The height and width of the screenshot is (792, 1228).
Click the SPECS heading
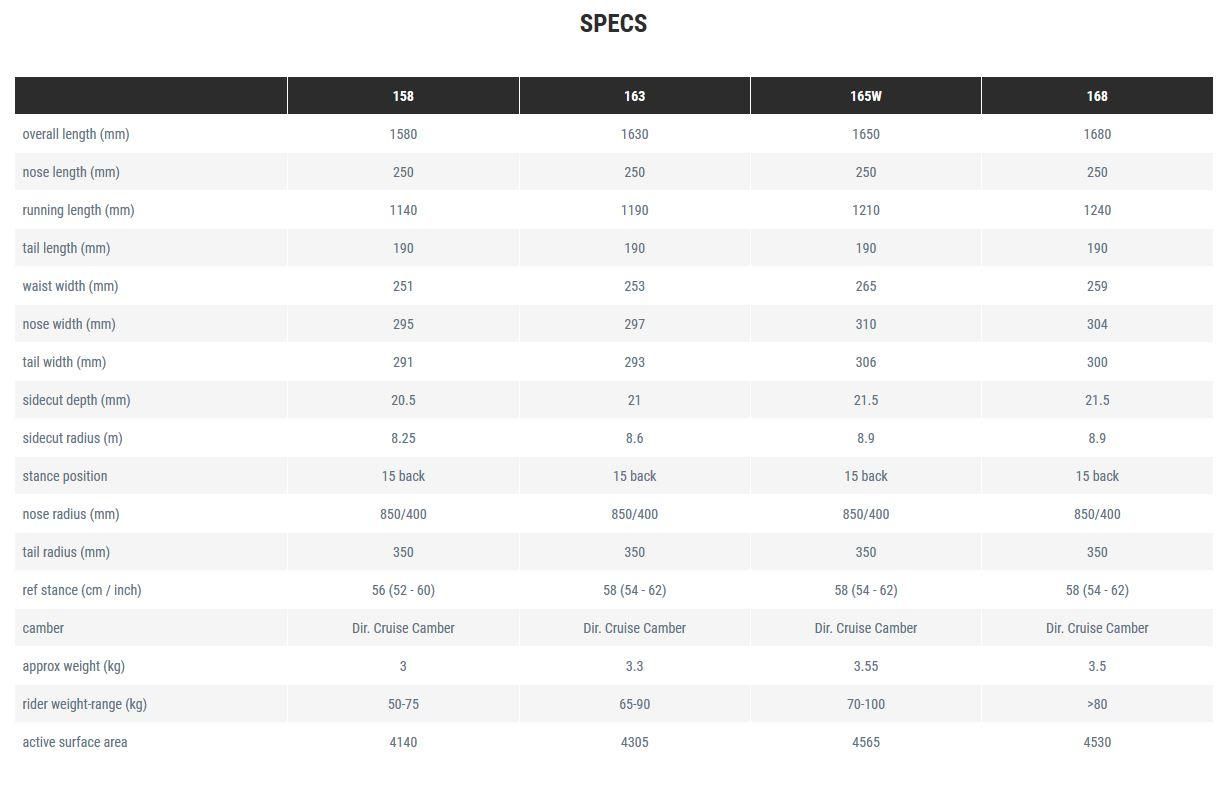coord(613,24)
